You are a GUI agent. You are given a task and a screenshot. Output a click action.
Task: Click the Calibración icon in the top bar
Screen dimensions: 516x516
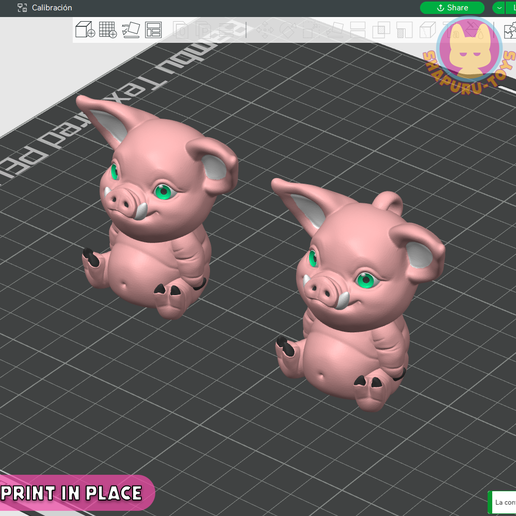[x=22, y=8]
